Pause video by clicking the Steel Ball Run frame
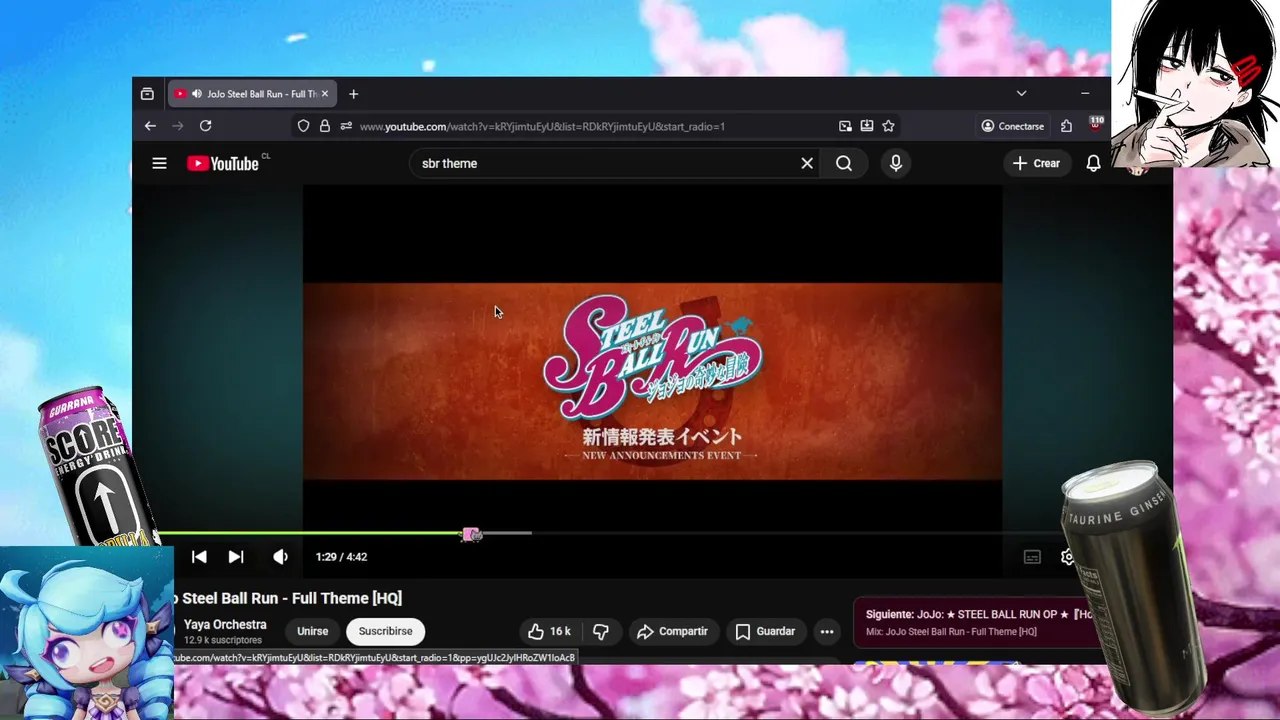1280x720 pixels. tap(652, 381)
